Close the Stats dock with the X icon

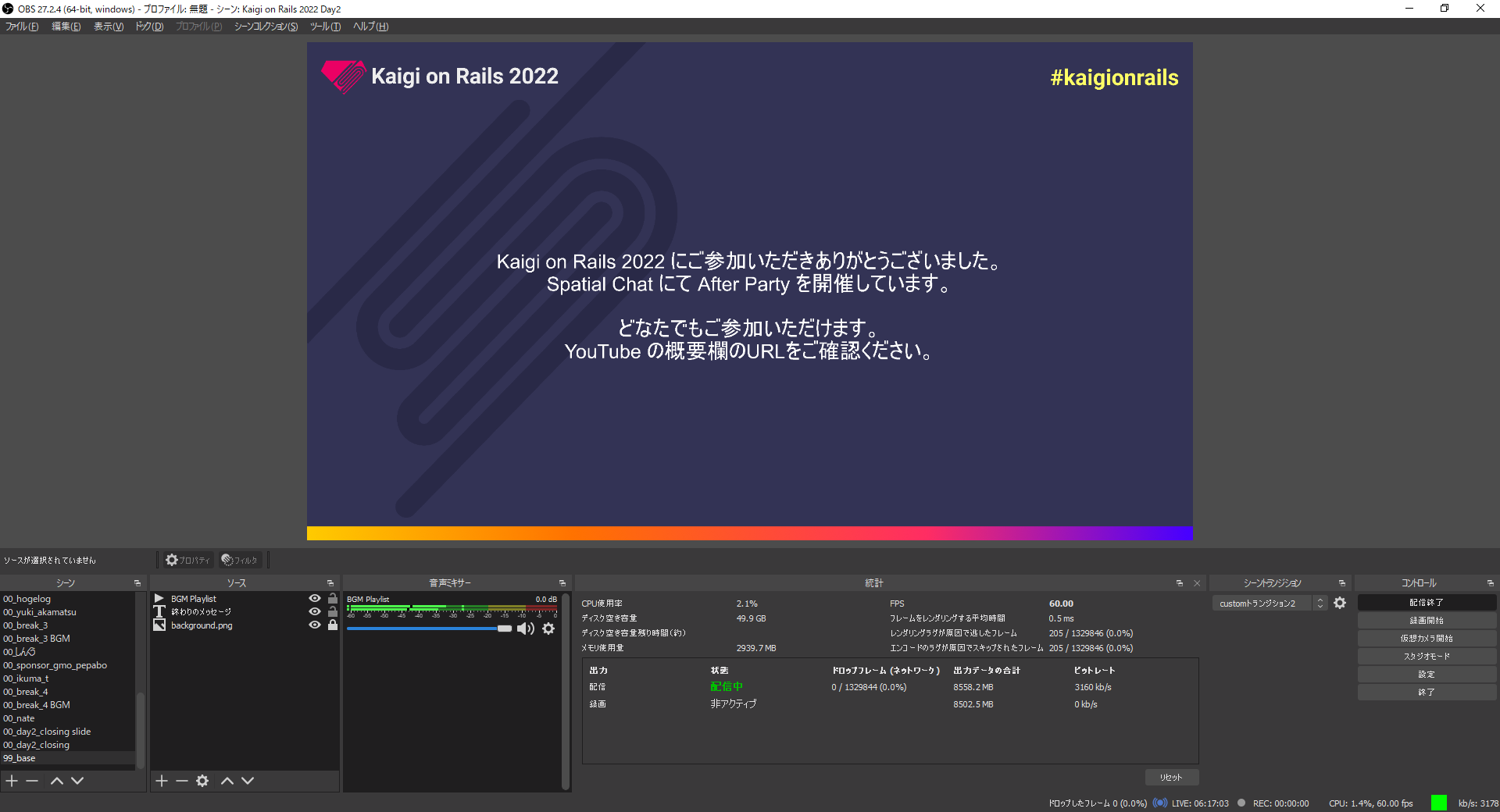point(1197,583)
